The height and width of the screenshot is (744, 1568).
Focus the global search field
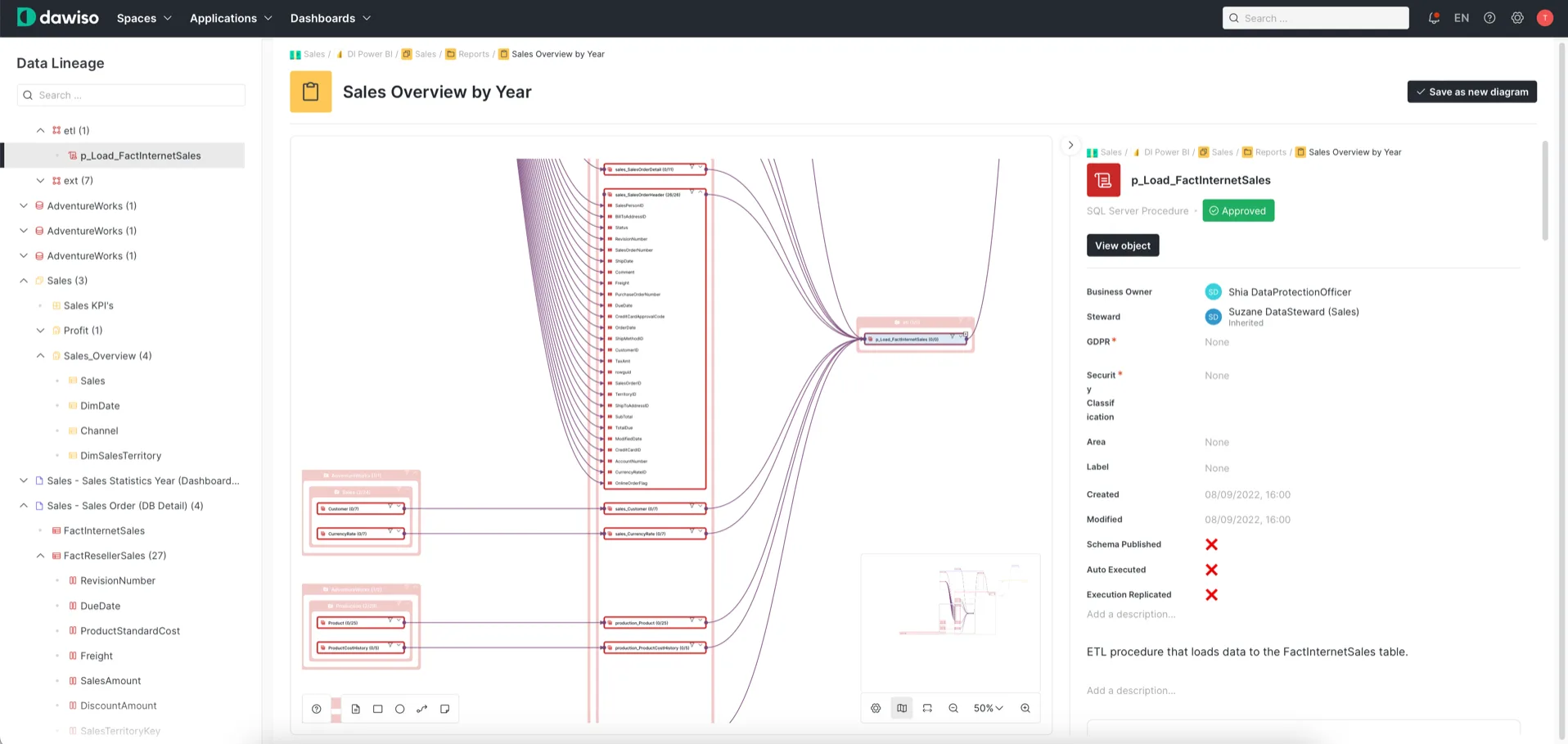click(x=1315, y=18)
